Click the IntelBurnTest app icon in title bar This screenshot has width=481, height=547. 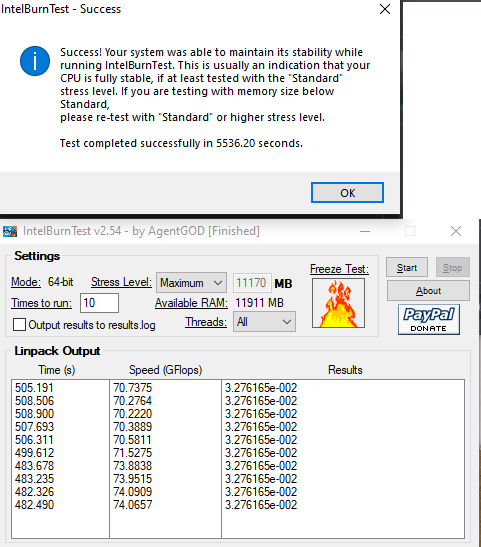click(10, 231)
